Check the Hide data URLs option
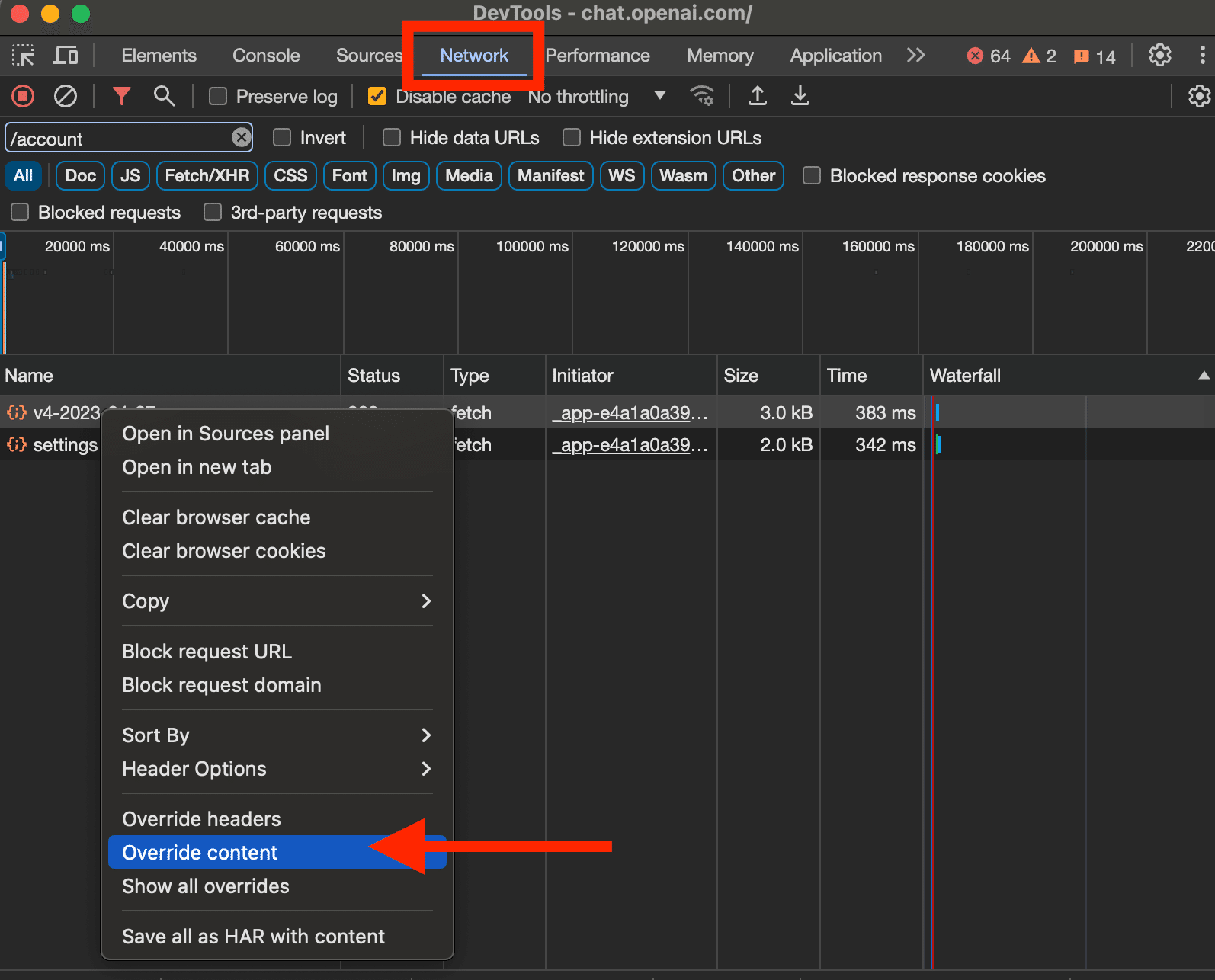 pos(392,138)
